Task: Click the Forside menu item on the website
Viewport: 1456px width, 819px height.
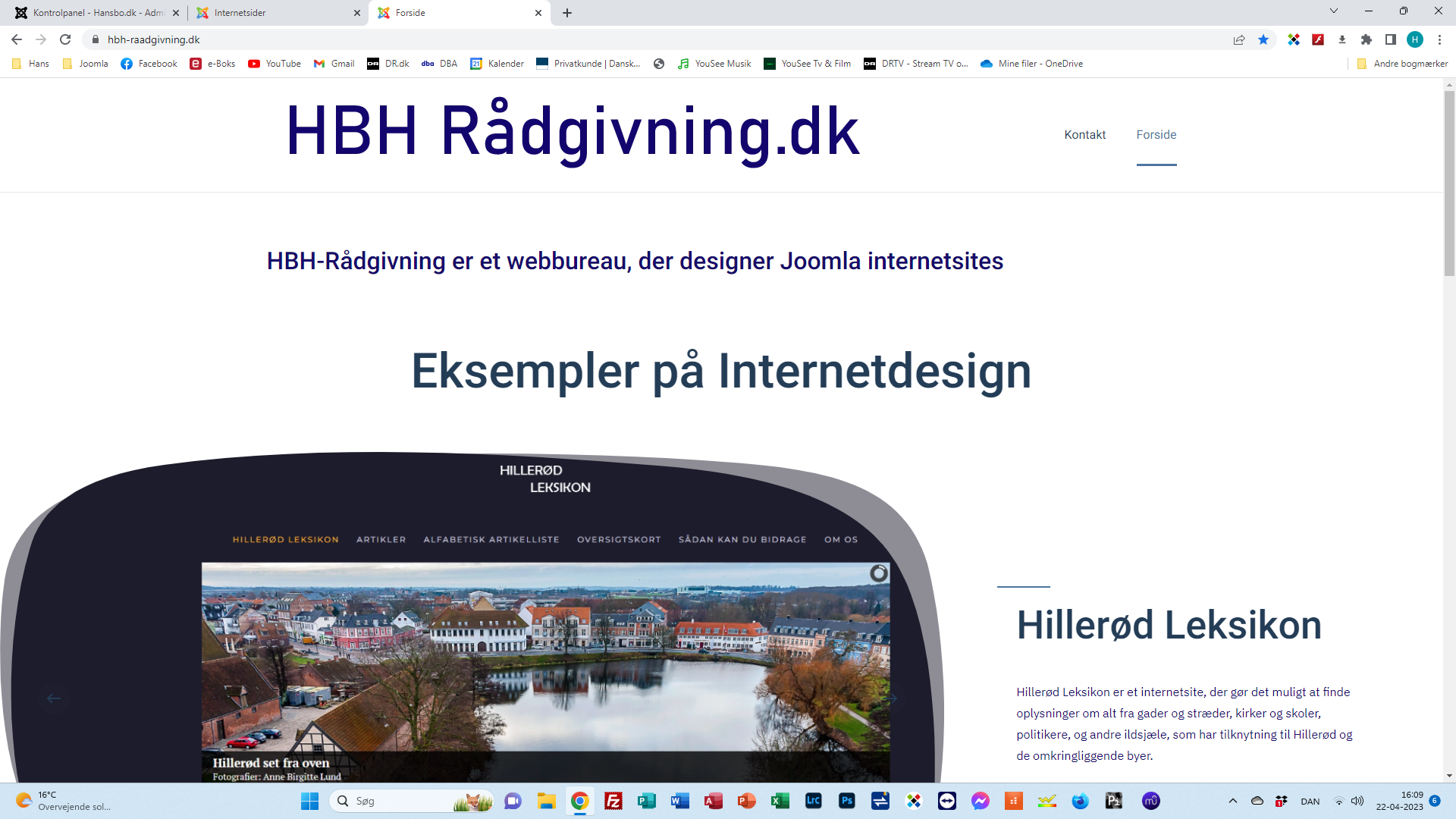Action: [1156, 135]
